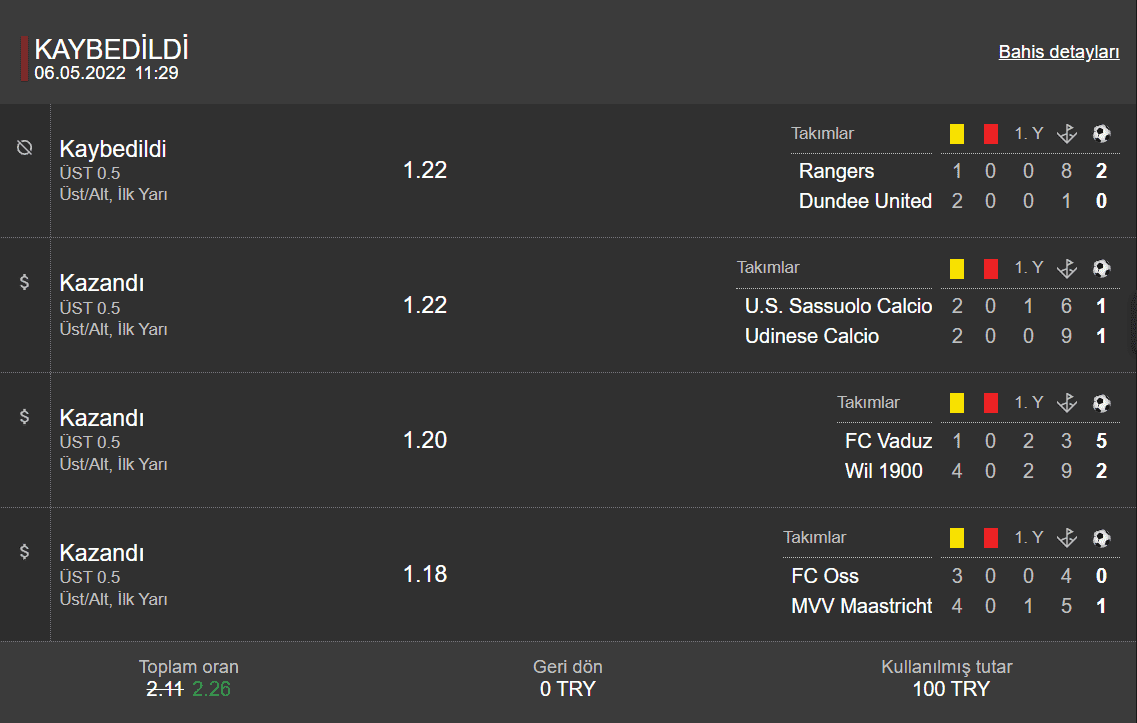
Task: Click the 1.22 odds for Rangers match
Action: click(x=425, y=170)
